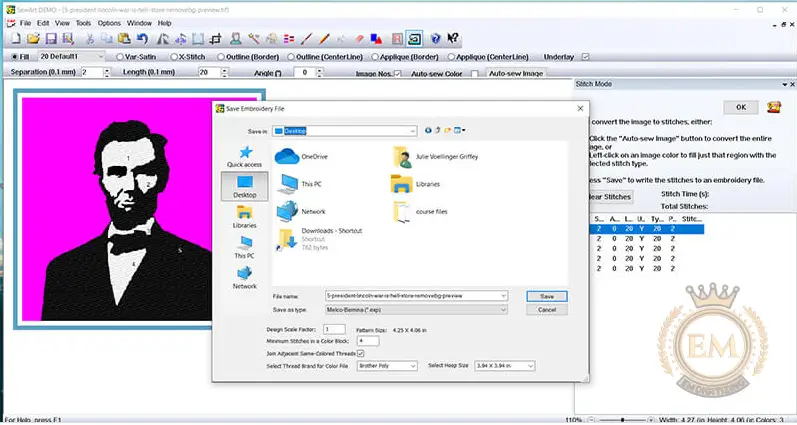Select the blue and red shapes tool

(x=377, y=39)
